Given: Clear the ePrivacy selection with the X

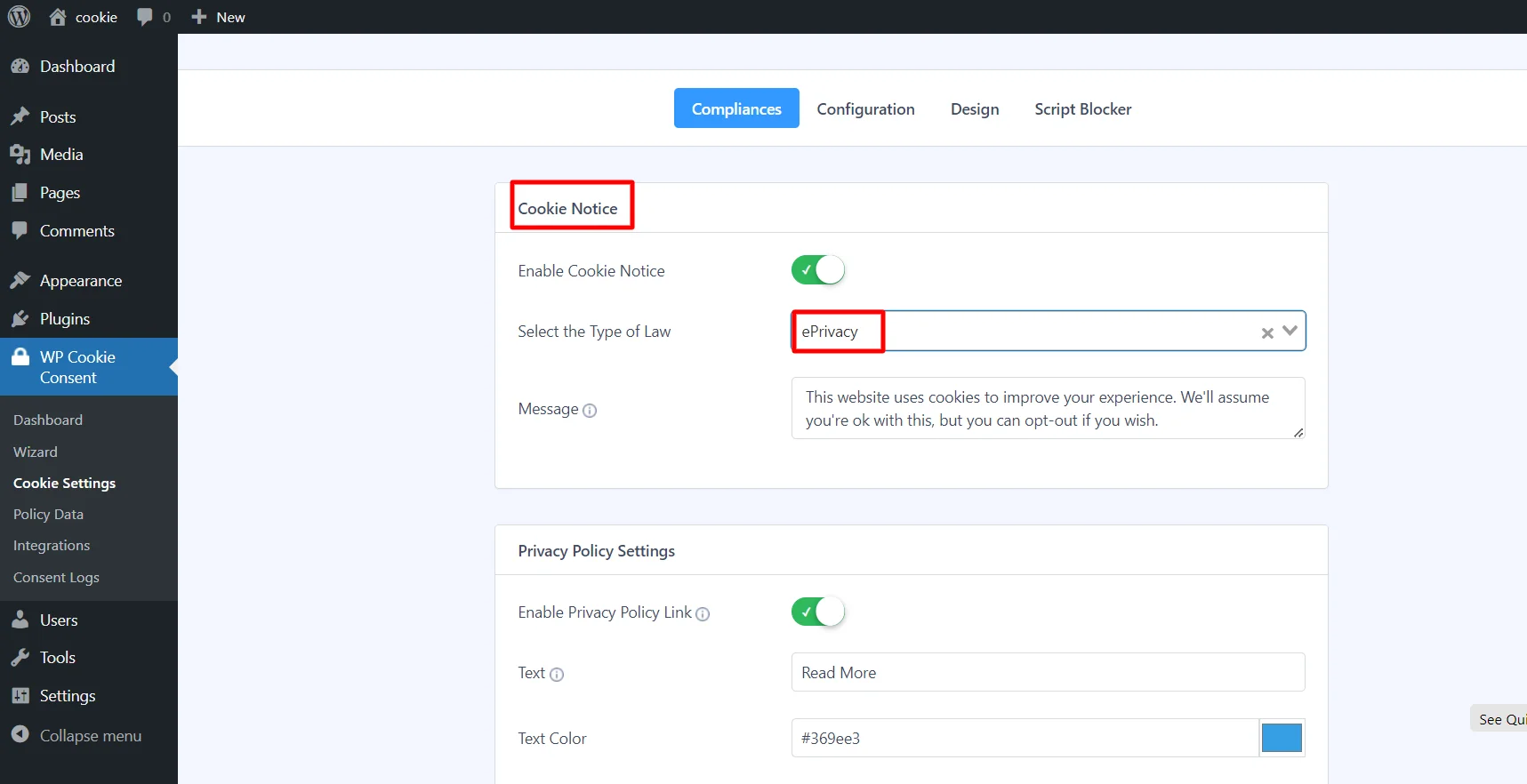Looking at the screenshot, I should [1267, 332].
